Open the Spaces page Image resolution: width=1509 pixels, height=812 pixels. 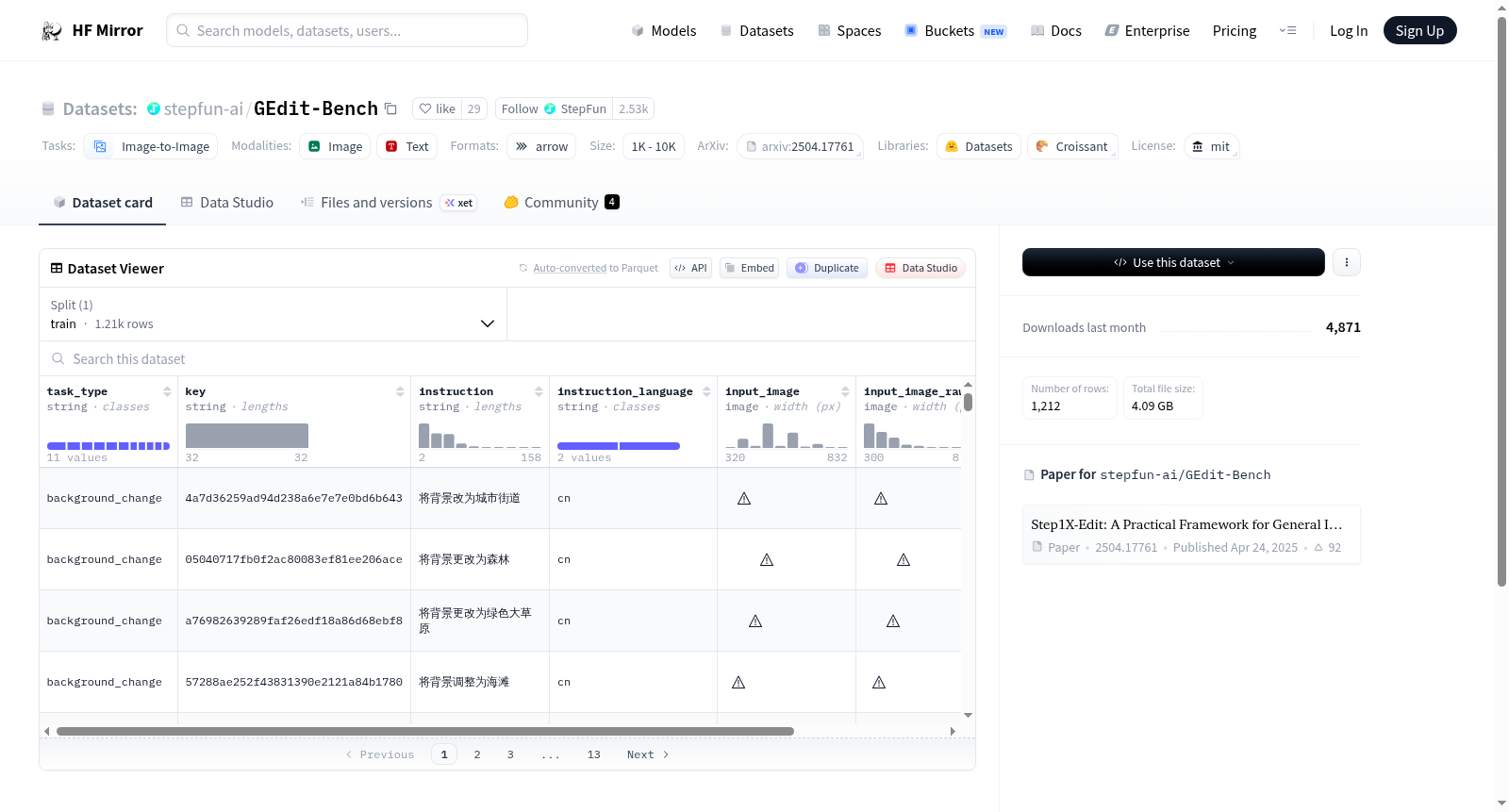tap(849, 31)
